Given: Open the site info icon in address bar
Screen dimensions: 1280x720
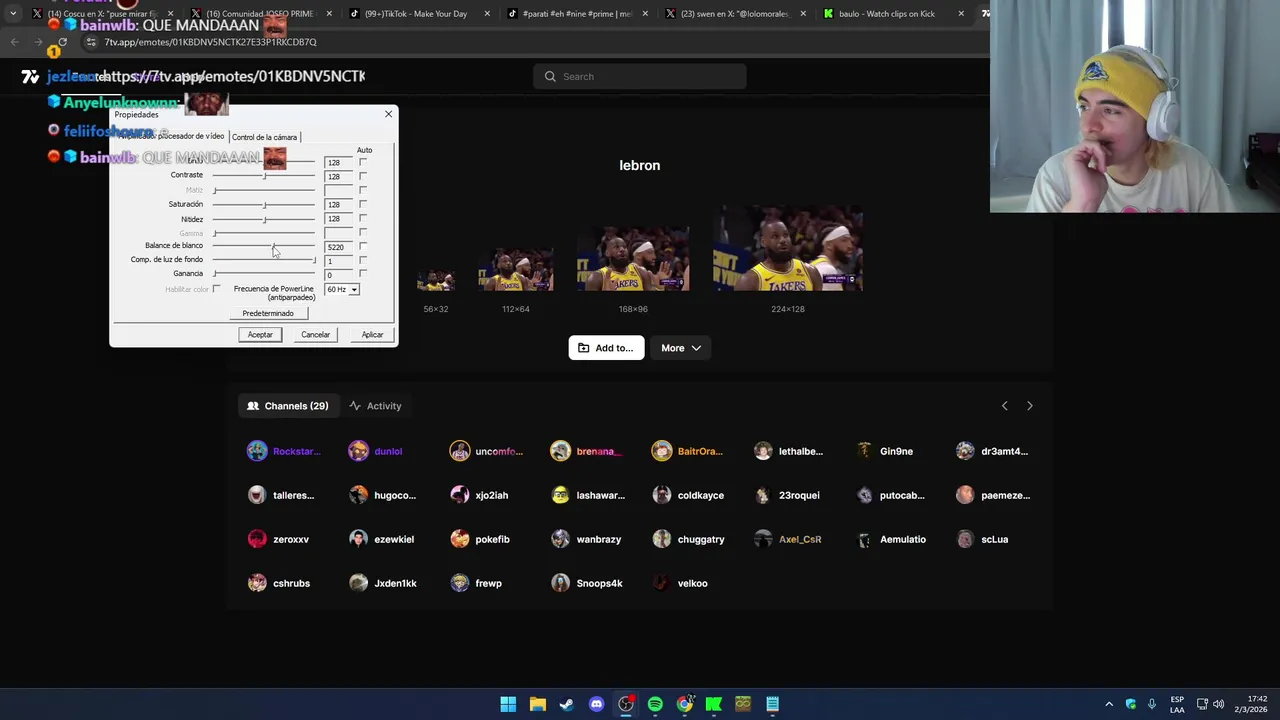Looking at the screenshot, I should pyautogui.click(x=91, y=42).
